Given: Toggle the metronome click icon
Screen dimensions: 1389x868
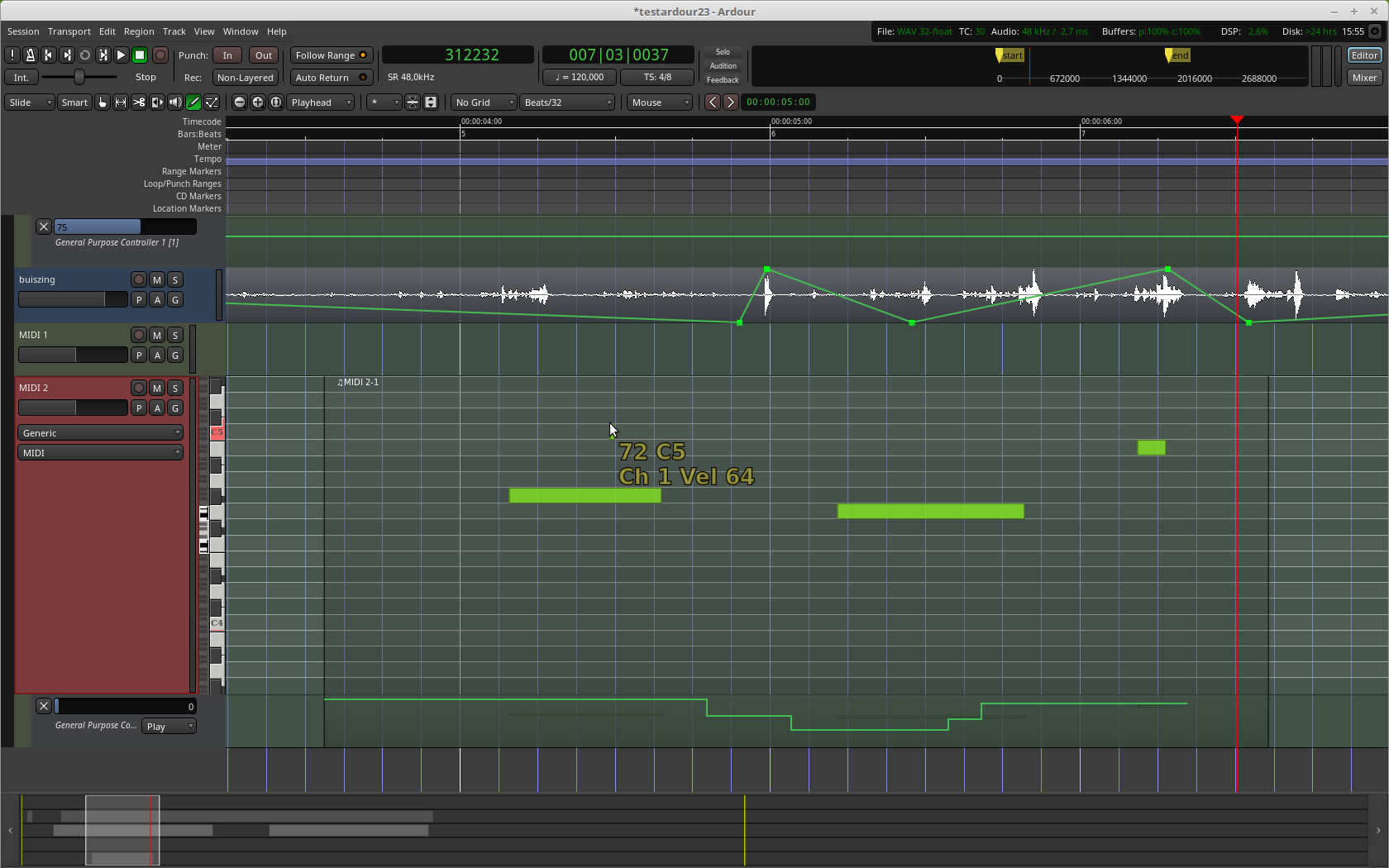Looking at the screenshot, I should click(x=31, y=55).
